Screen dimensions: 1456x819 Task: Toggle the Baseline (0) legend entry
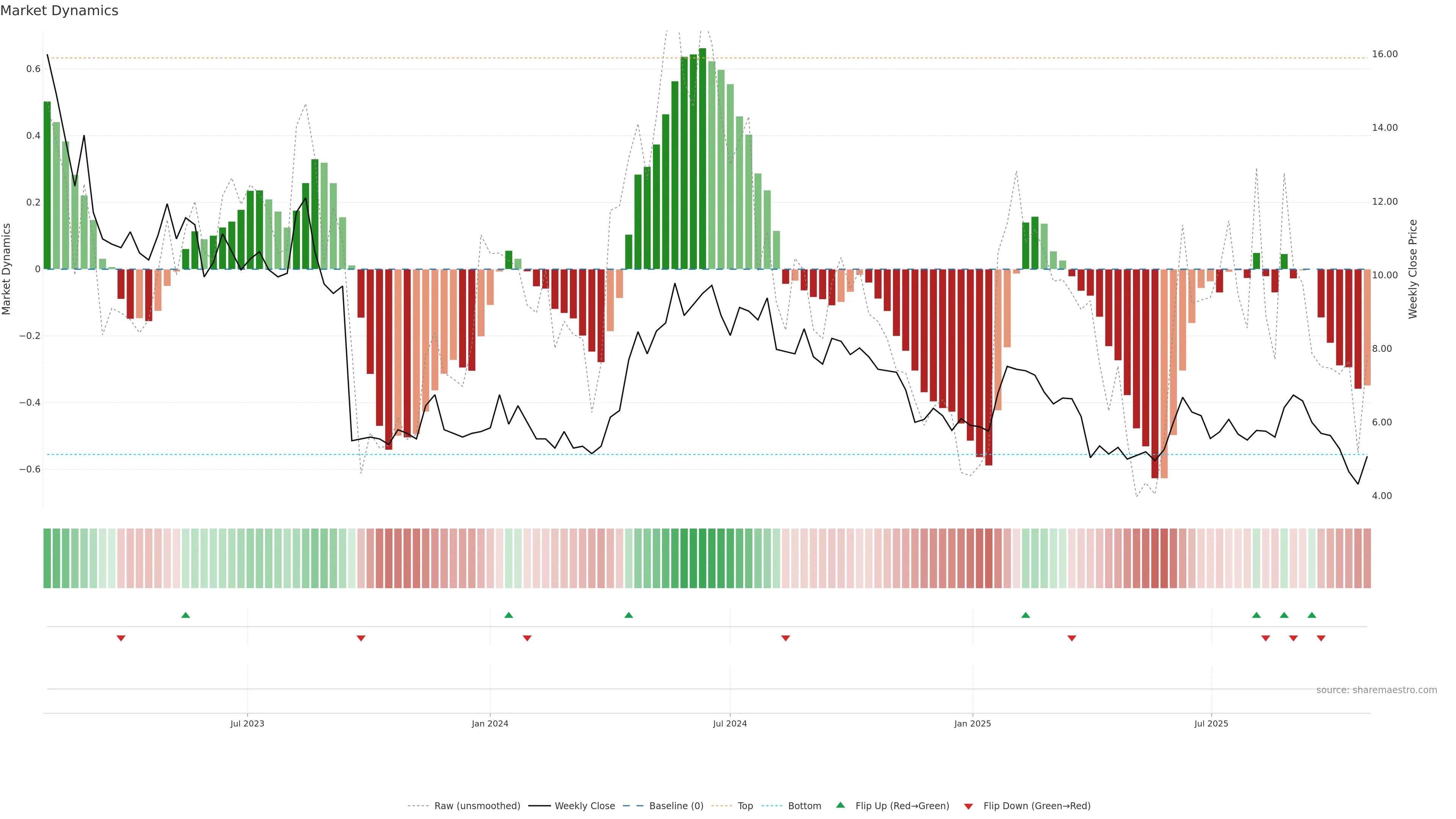[x=676, y=806]
